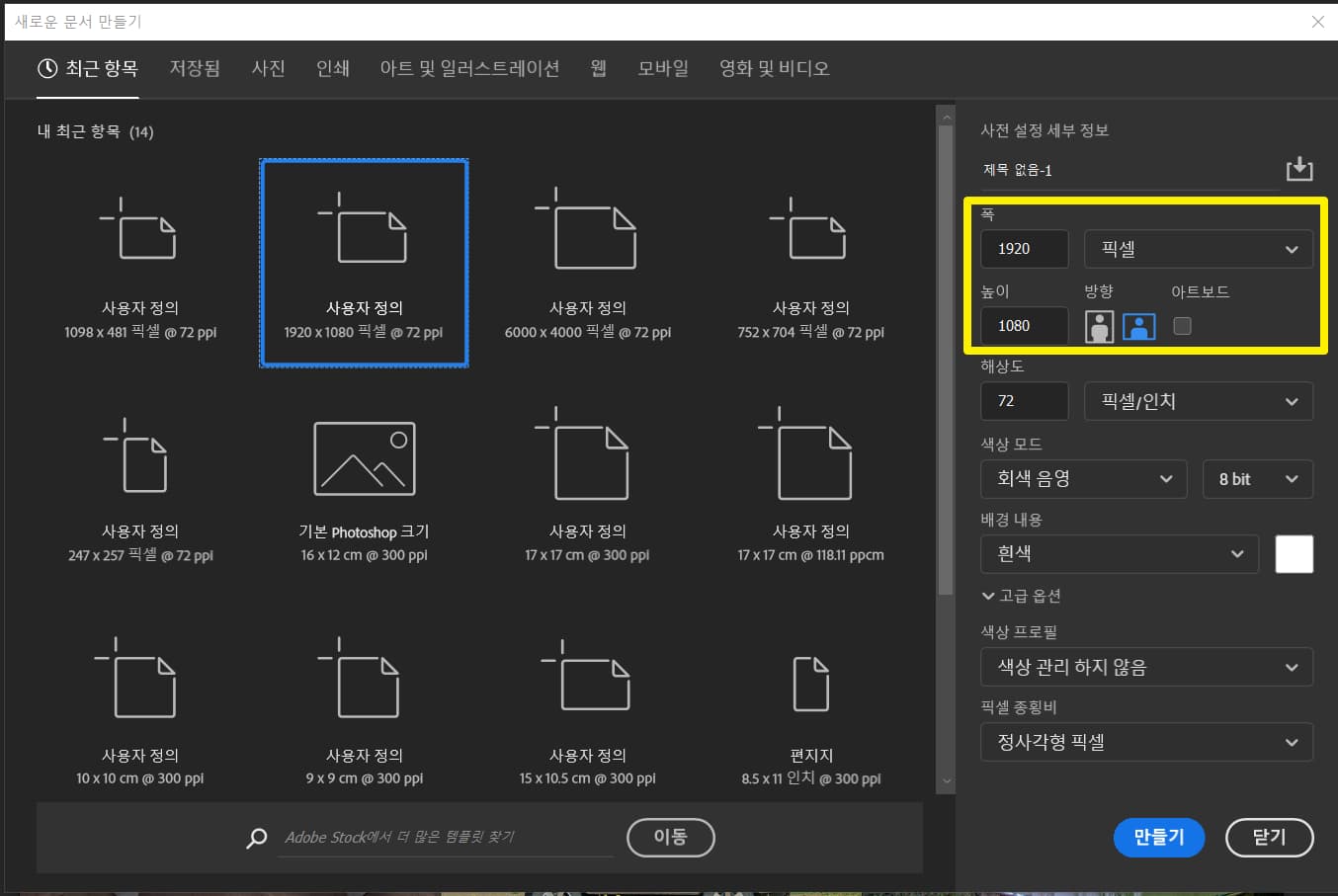
Task: Open the color mode 회색 음영 dropdown
Action: coord(1084,479)
